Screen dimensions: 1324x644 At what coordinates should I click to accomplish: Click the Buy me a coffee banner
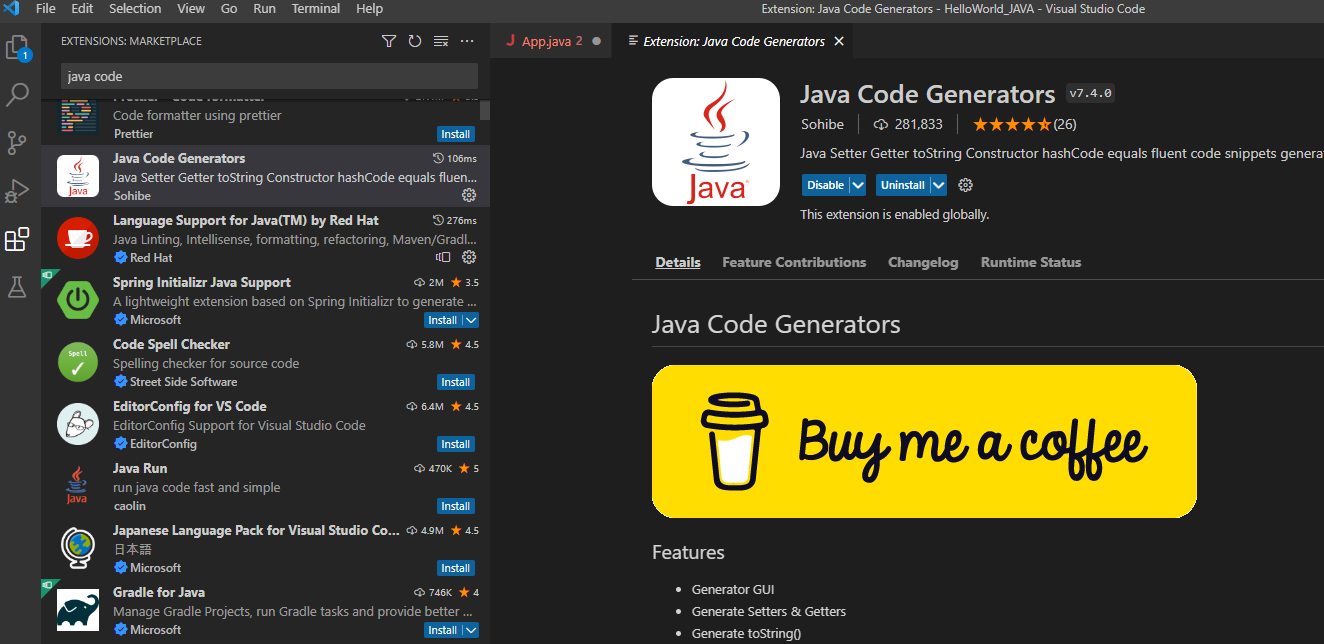924,441
